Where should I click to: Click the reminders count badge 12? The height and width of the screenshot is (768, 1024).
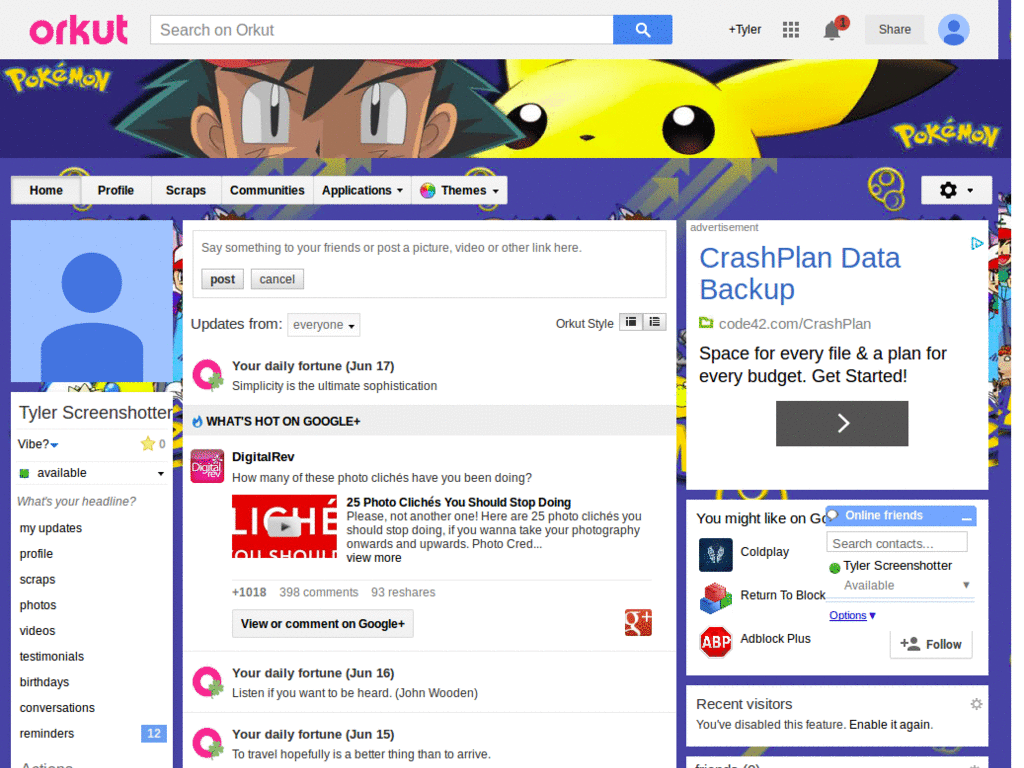click(x=154, y=733)
